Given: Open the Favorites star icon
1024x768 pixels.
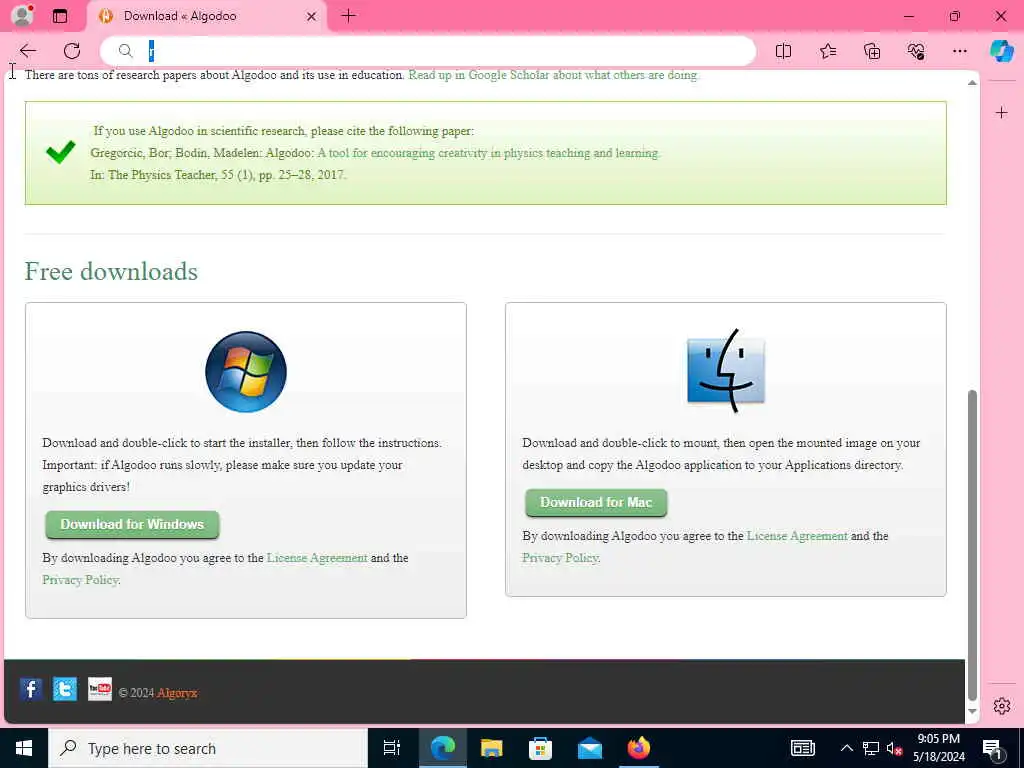Looking at the screenshot, I should point(827,51).
